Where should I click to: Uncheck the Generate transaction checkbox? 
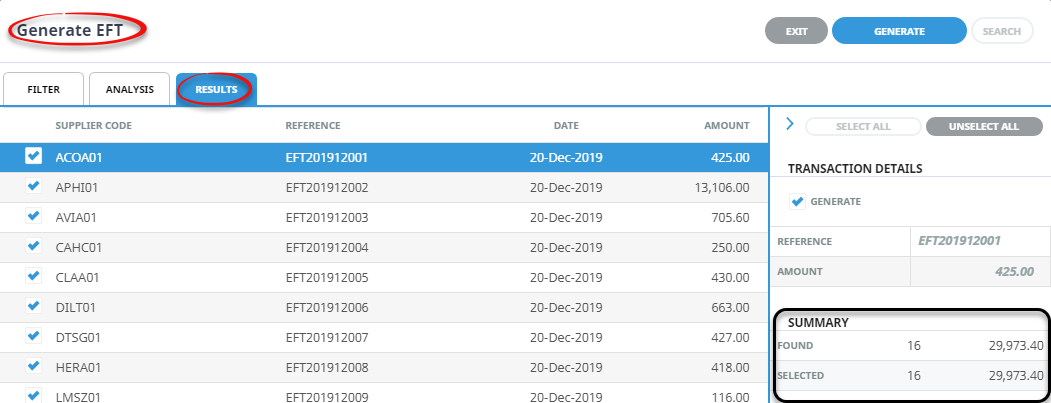(797, 201)
